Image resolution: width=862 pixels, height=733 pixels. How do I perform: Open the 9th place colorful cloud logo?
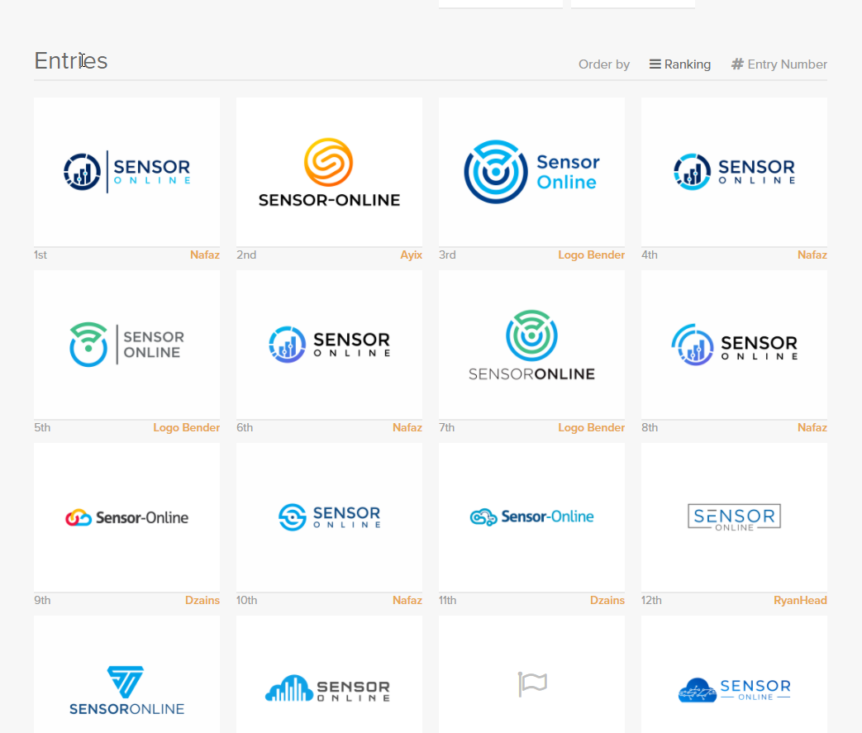pyautogui.click(x=126, y=517)
